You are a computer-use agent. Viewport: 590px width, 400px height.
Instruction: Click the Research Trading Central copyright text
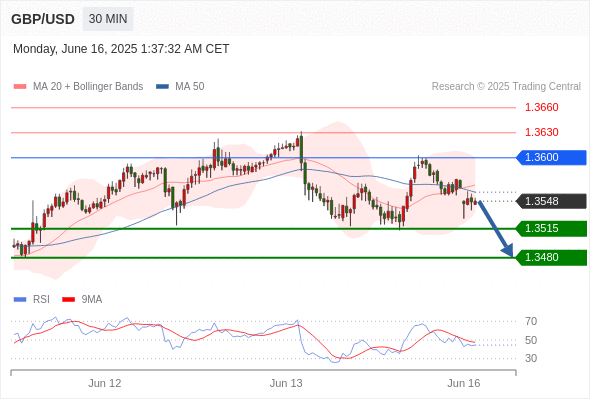pos(506,87)
